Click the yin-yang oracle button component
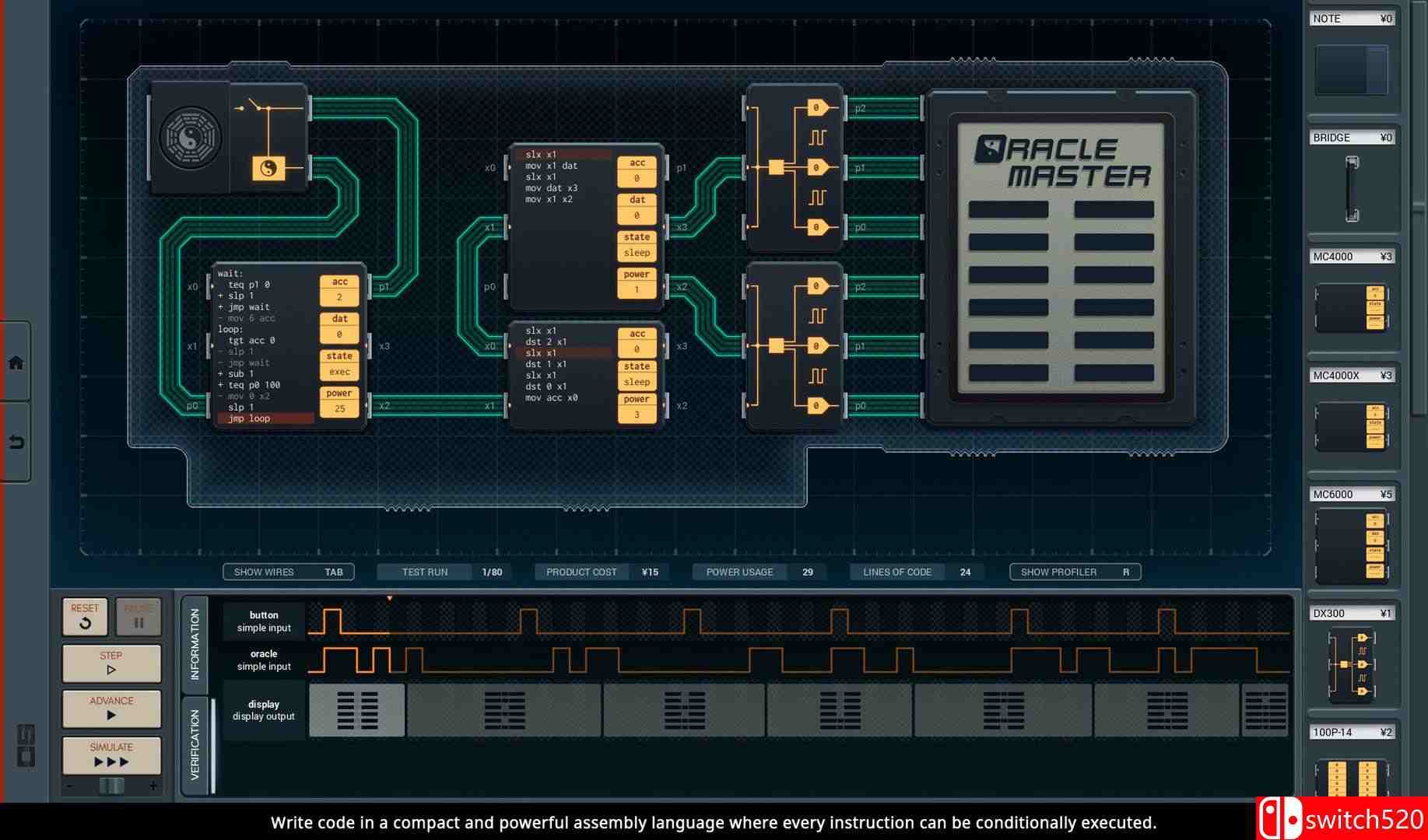This screenshot has width=1428, height=840. (x=268, y=168)
